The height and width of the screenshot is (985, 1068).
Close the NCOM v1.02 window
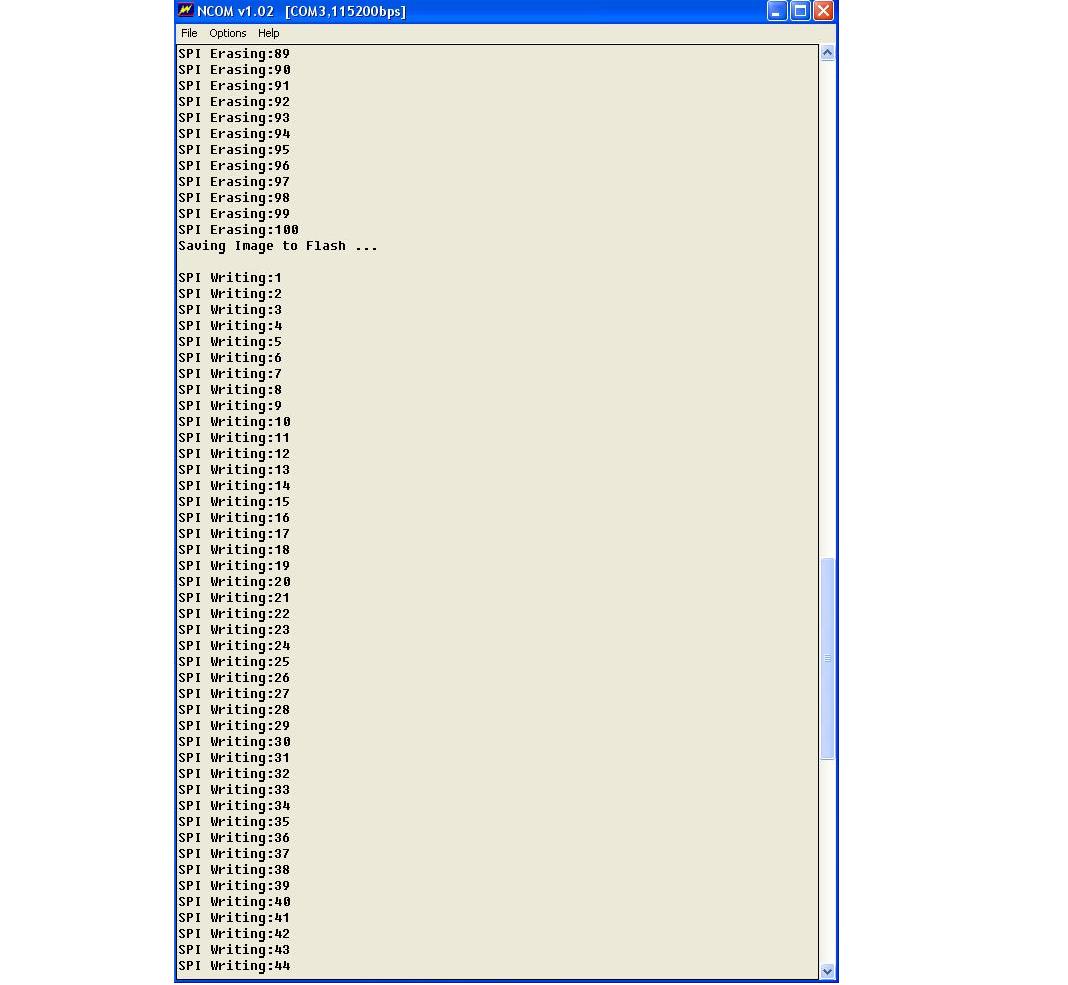click(823, 11)
